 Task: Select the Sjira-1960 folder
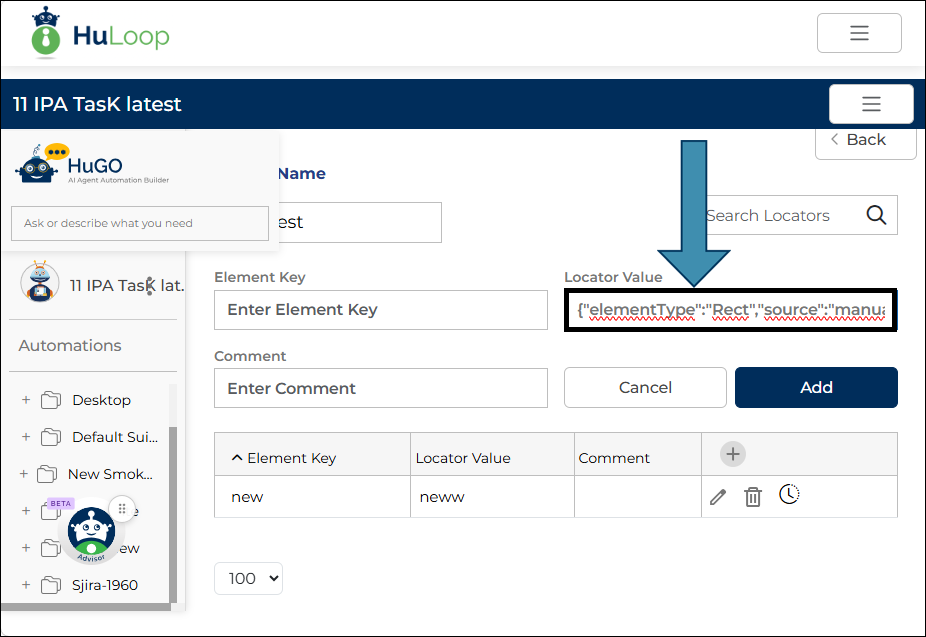coord(105,585)
